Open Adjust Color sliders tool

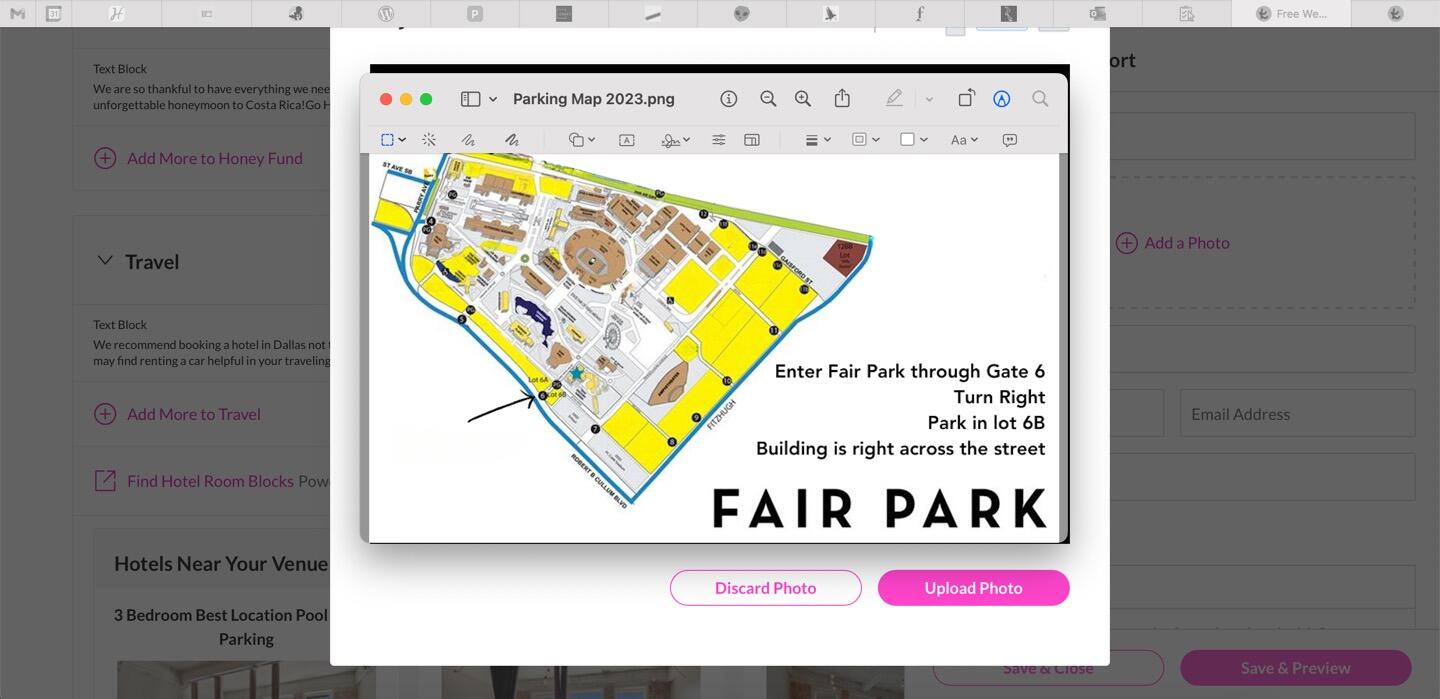(719, 140)
